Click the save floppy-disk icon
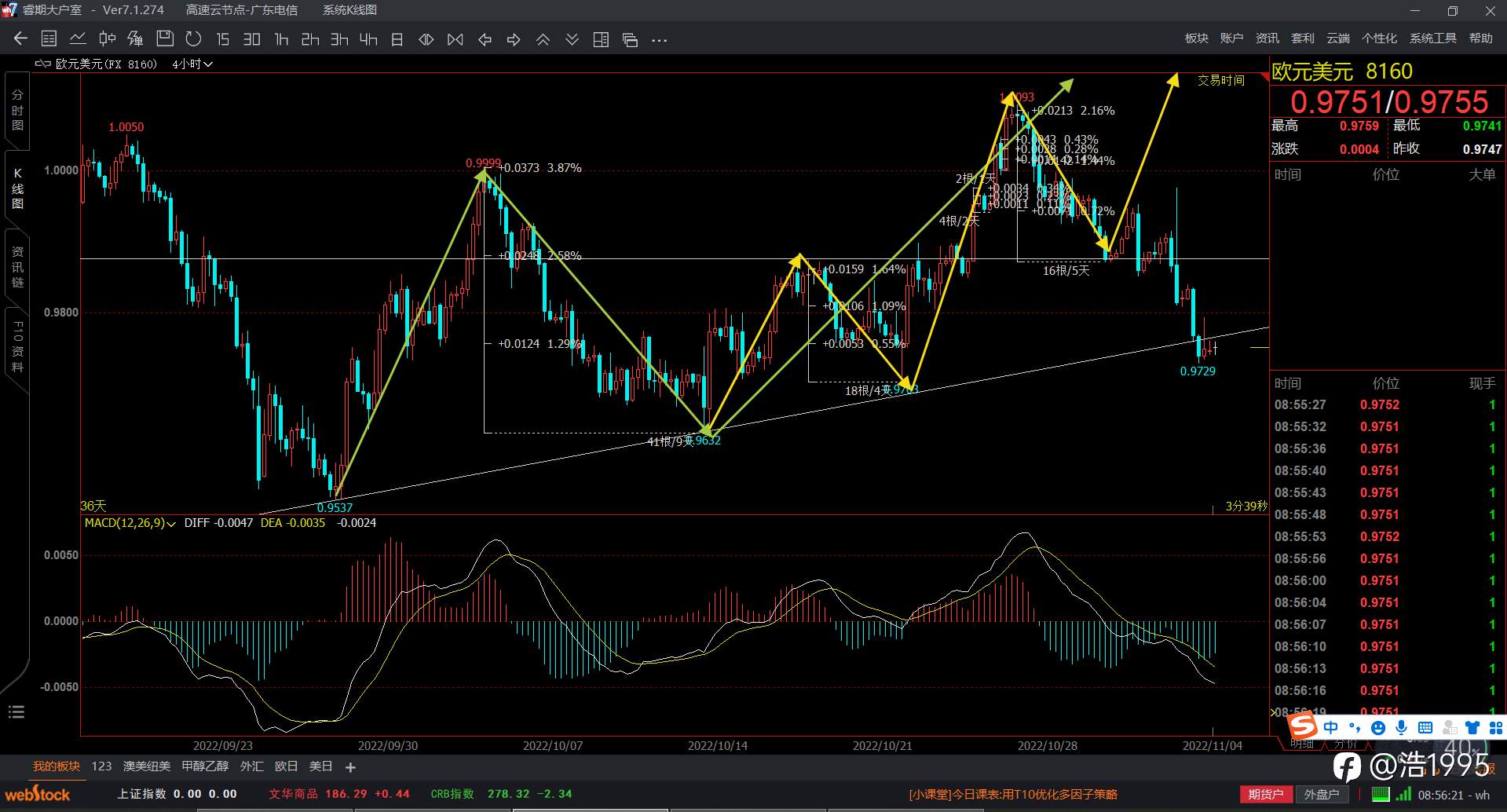The image size is (1507, 812). (165, 38)
